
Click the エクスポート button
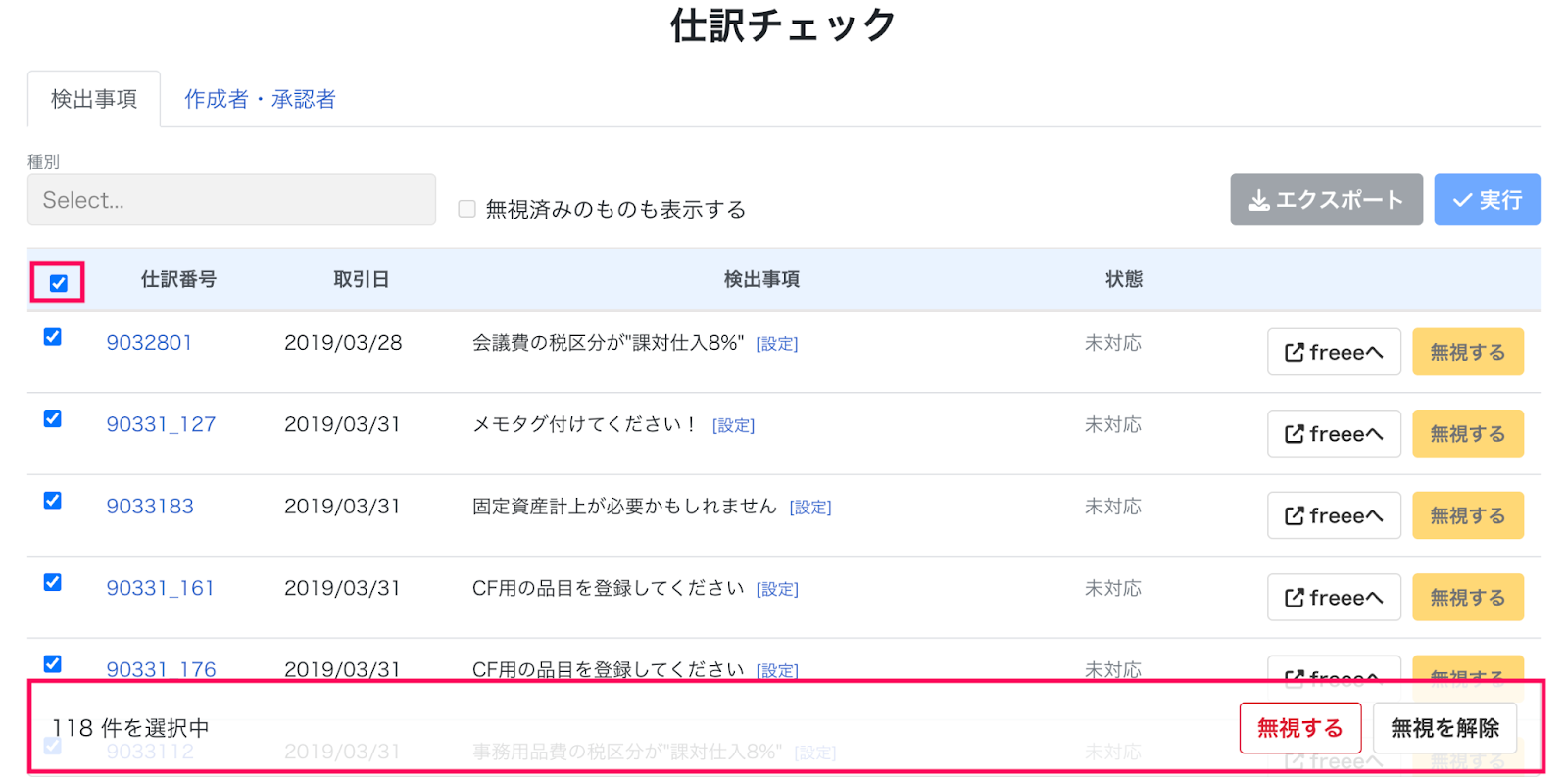[1326, 200]
